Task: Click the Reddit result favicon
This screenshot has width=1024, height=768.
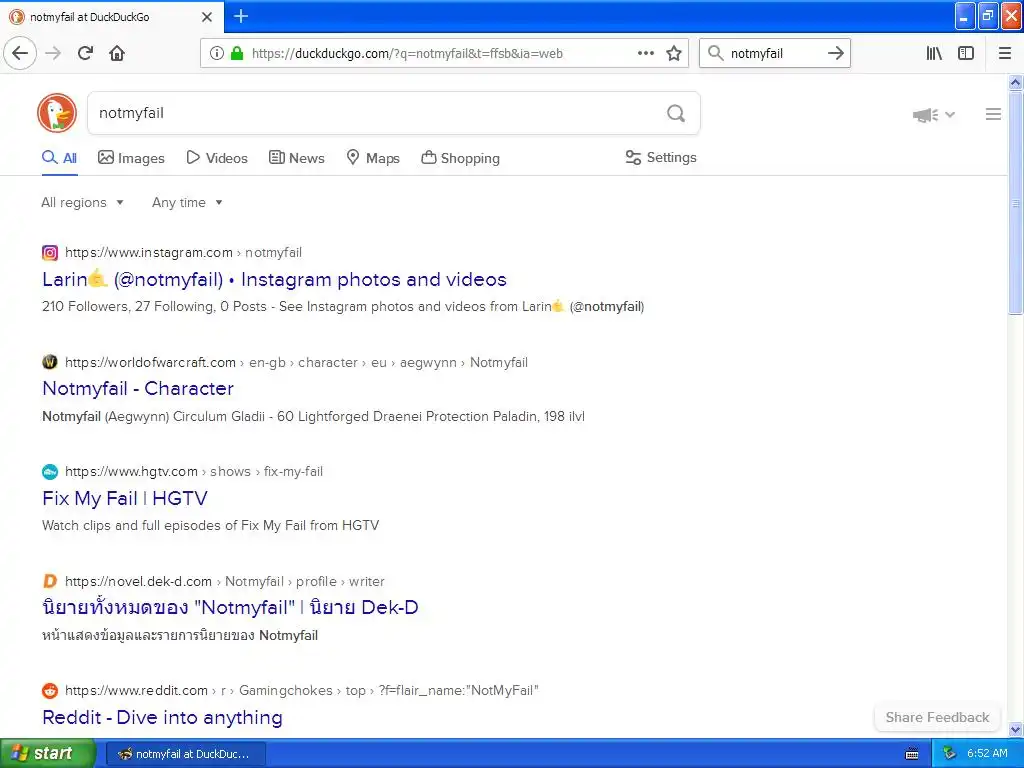Action: click(50, 690)
